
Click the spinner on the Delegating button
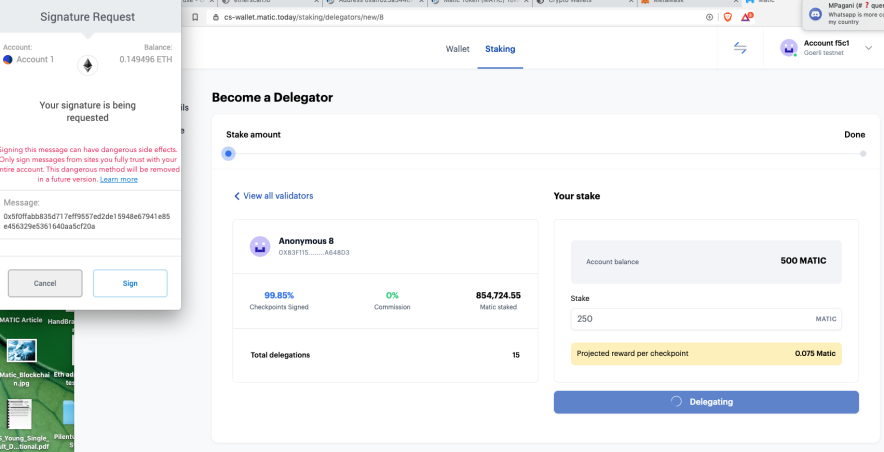(x=677, y=402)
